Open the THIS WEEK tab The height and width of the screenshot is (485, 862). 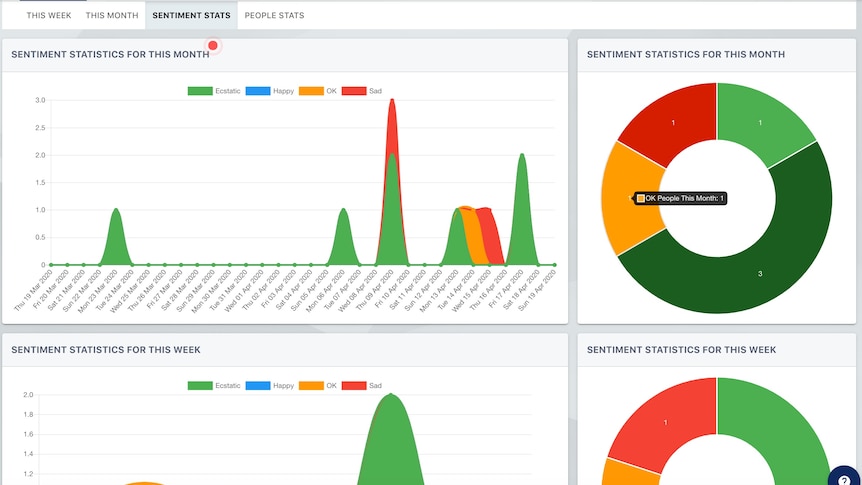pos(49,15)
